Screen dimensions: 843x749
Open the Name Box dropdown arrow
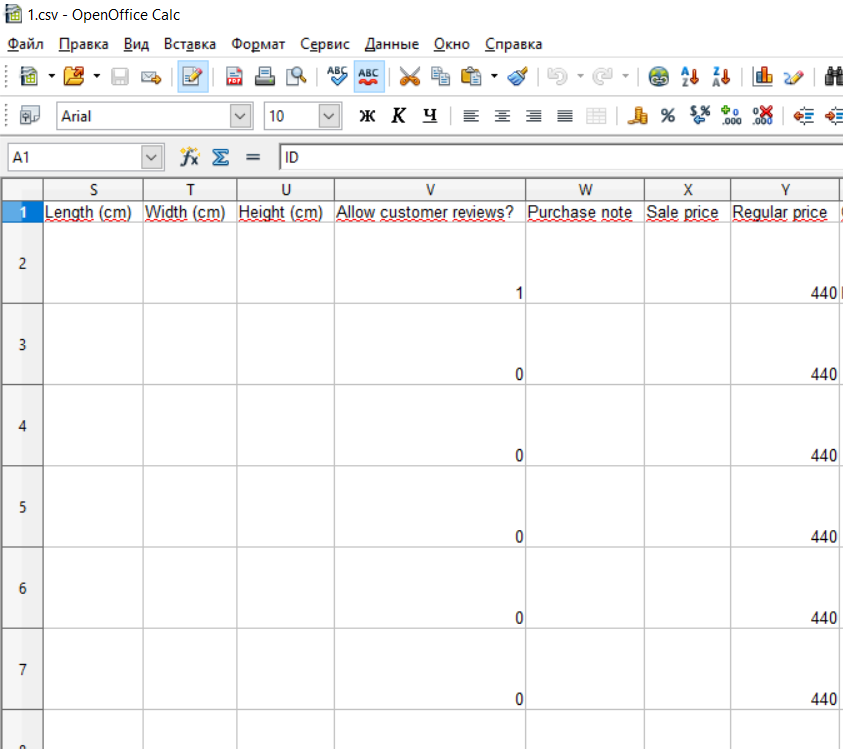152,158
